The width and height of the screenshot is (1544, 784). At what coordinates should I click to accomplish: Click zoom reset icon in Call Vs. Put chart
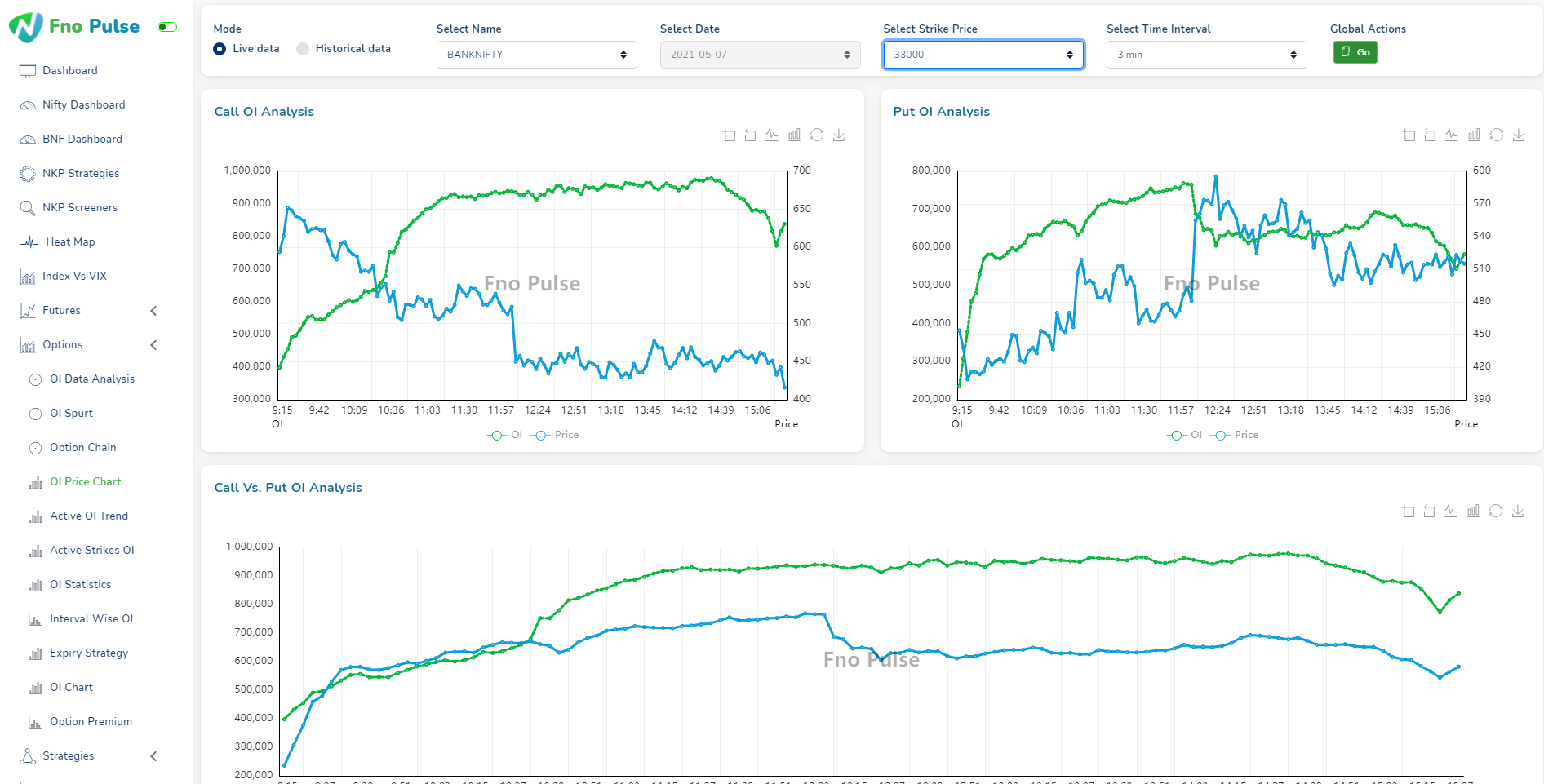1429,511
